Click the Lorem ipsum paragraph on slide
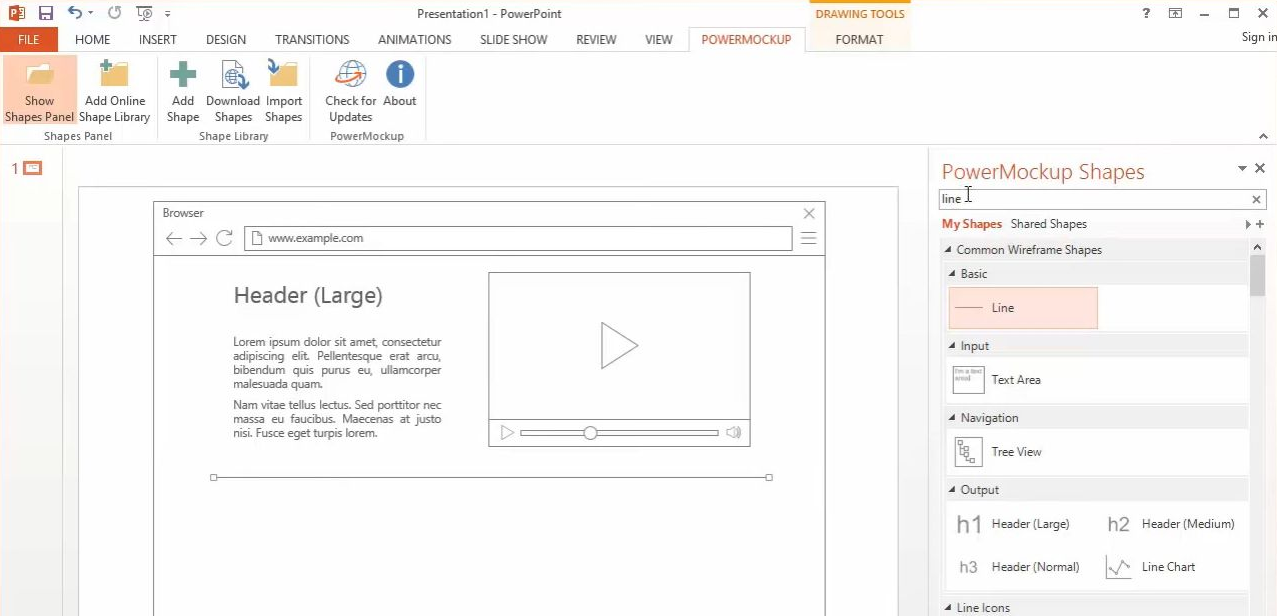The image size is (1277, 616). tap(337, 363)
